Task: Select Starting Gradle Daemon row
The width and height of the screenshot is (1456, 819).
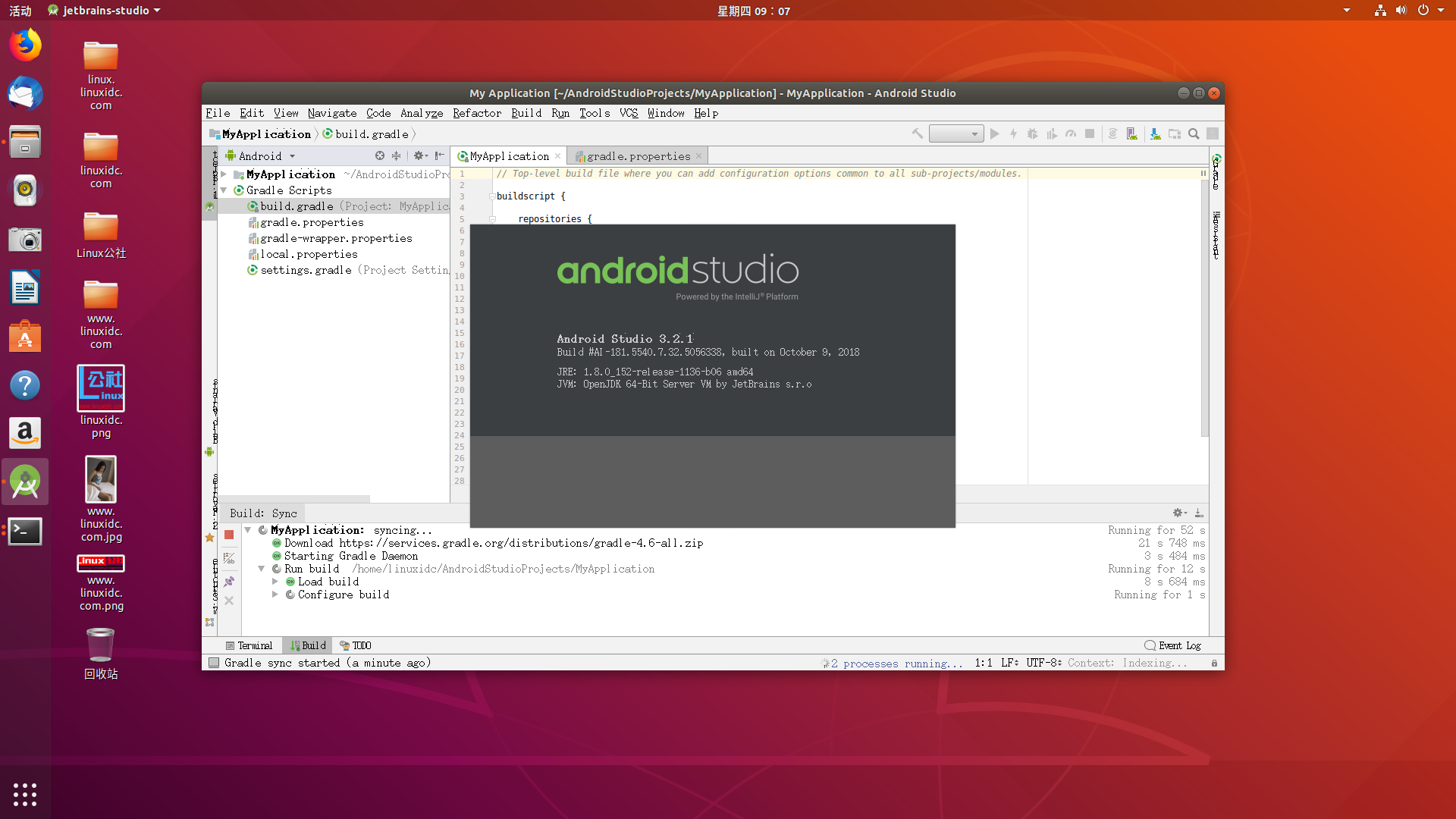Action: 724,556
